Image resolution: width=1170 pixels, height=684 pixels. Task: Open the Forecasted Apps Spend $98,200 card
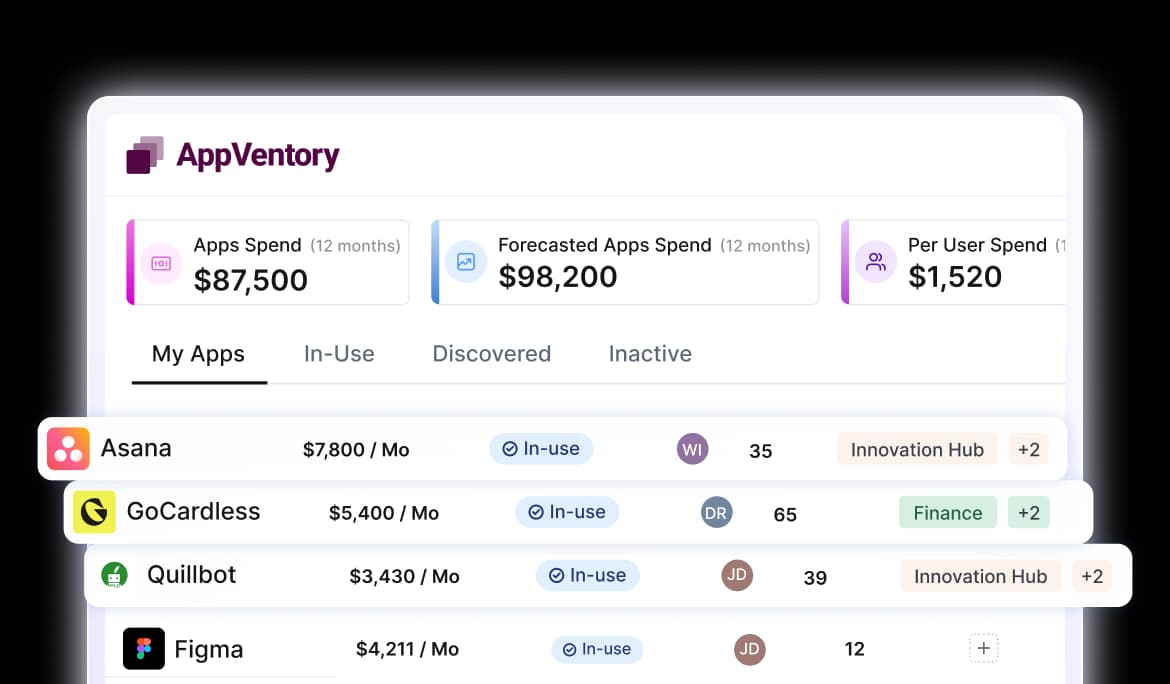[x=625, y=262]
